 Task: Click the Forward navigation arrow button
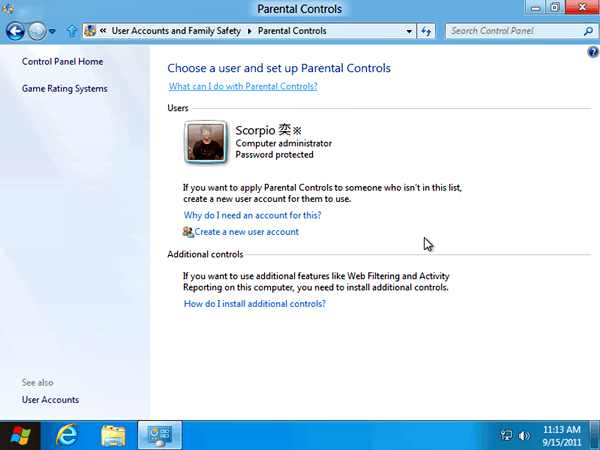tap(37, 31)
